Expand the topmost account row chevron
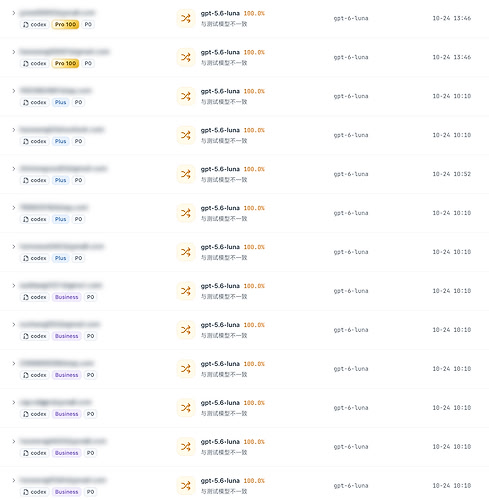Viewport: 489px width, 500px height. tap(14, 13)
